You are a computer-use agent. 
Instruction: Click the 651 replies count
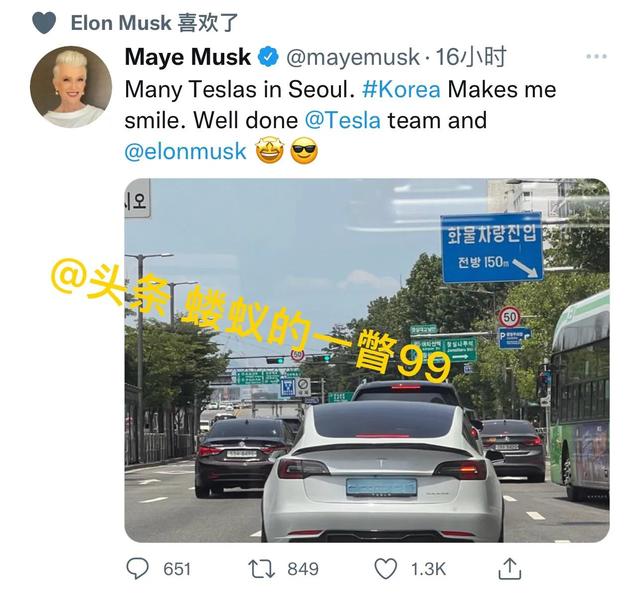(177, 569)
